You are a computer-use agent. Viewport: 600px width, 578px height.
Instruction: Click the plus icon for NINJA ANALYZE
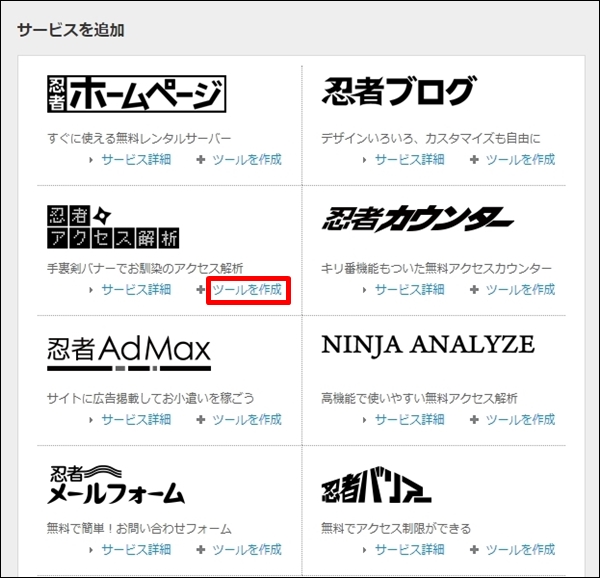(x=474, y=420)
